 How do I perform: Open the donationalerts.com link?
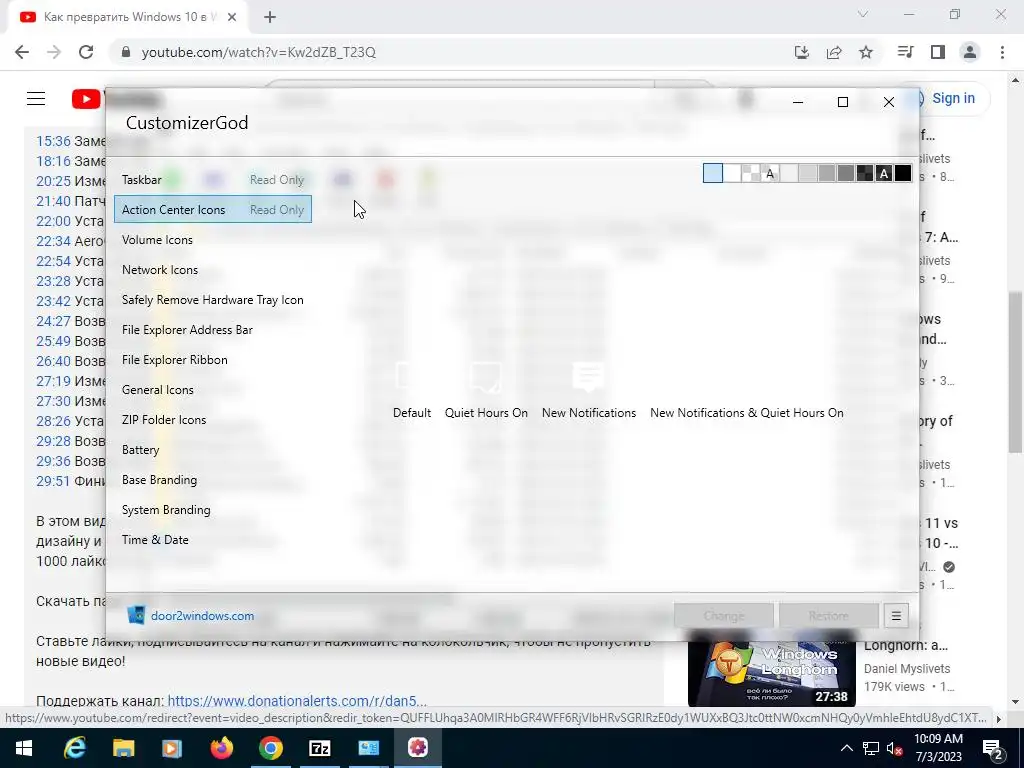[297, 701]
